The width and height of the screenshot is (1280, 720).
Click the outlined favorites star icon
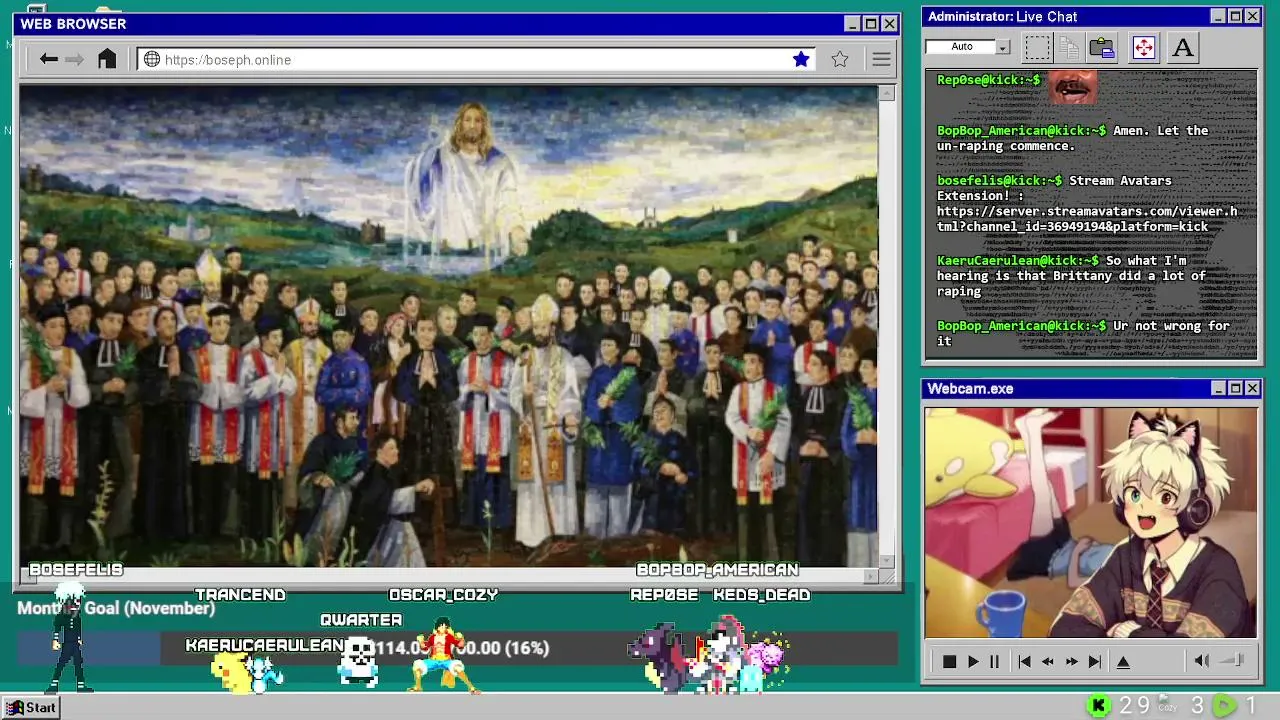[840, 59]
